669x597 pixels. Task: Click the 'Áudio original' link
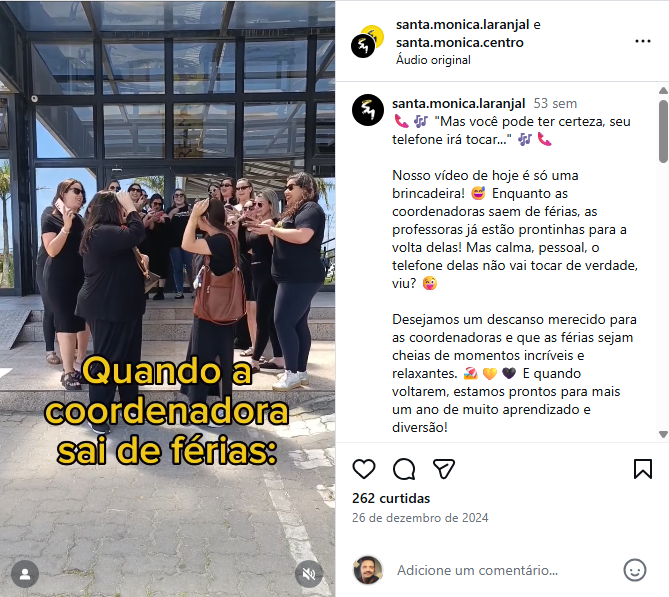click(433, 60)
